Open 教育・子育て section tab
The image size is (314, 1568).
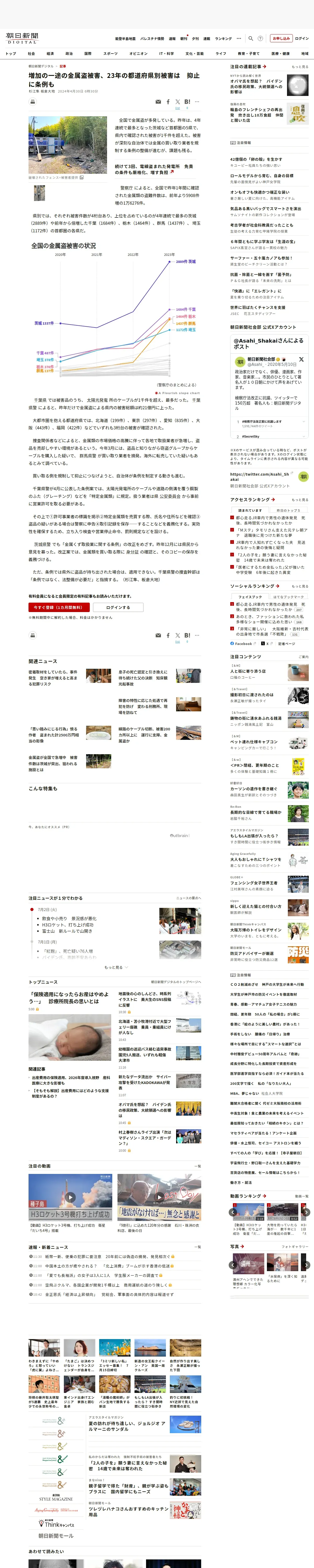[249, 54]
